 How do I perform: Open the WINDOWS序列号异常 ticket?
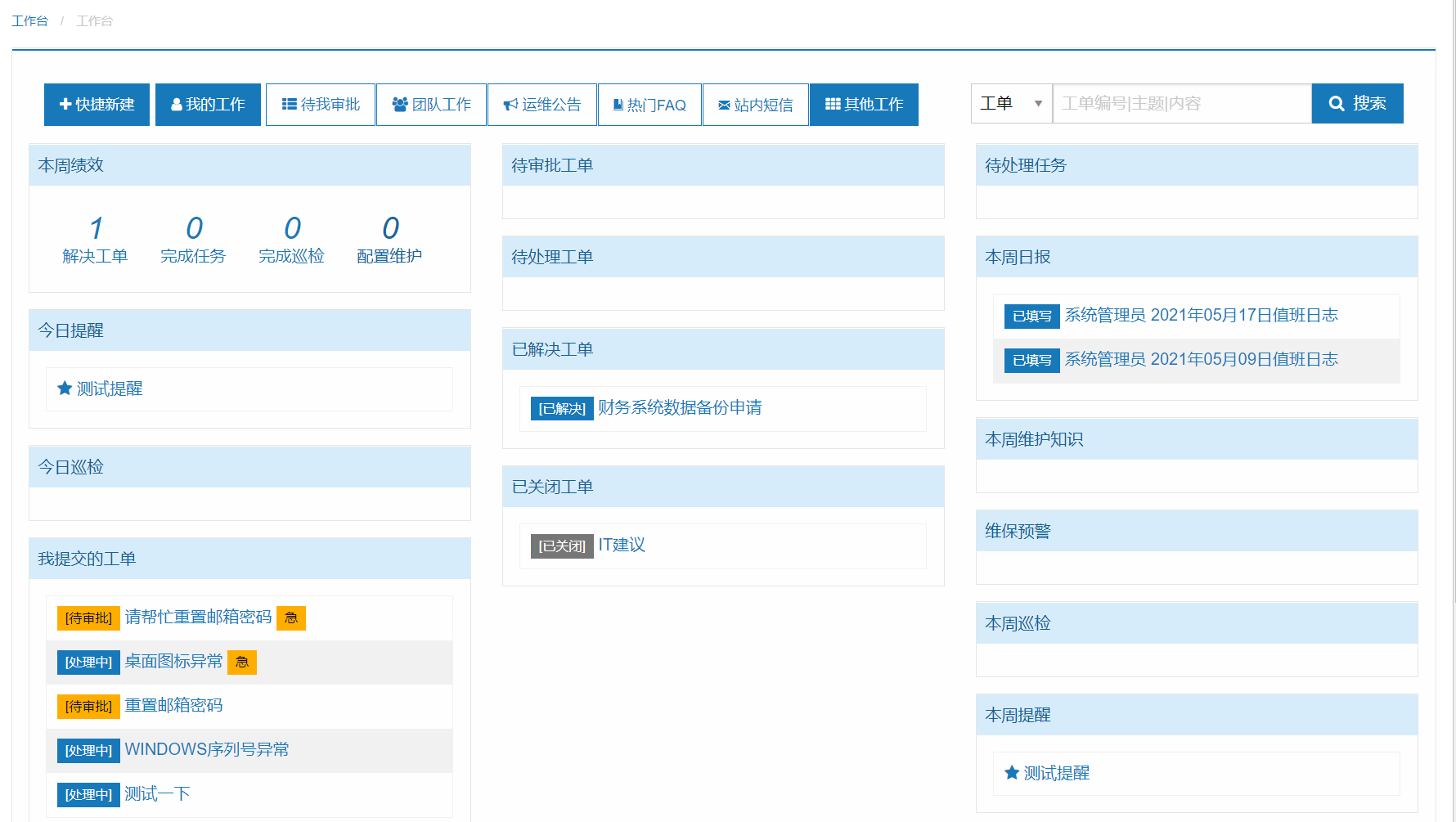[207, 750]
